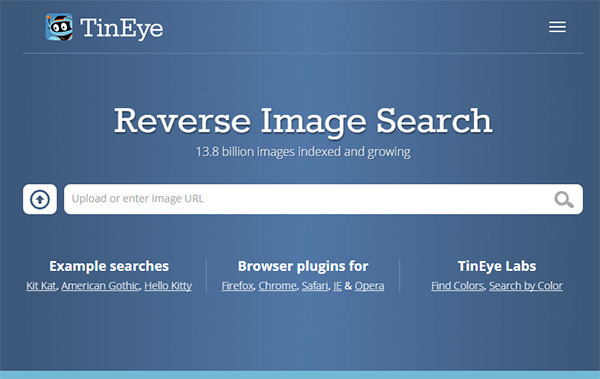Click the TinEye Labs heading
The width and height of the screenshot is (600, 379).
pyautogui.click(x=497, y=266)
